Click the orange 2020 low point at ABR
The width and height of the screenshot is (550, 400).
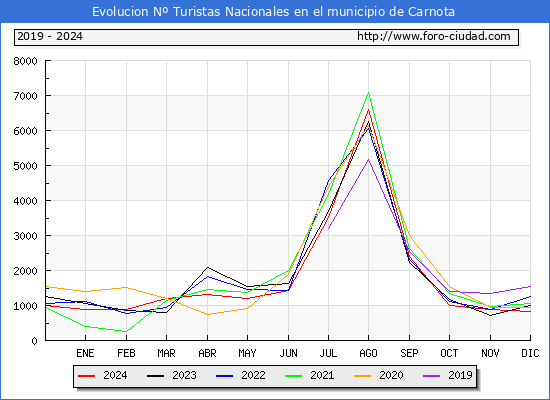click(x=207, y=314)
